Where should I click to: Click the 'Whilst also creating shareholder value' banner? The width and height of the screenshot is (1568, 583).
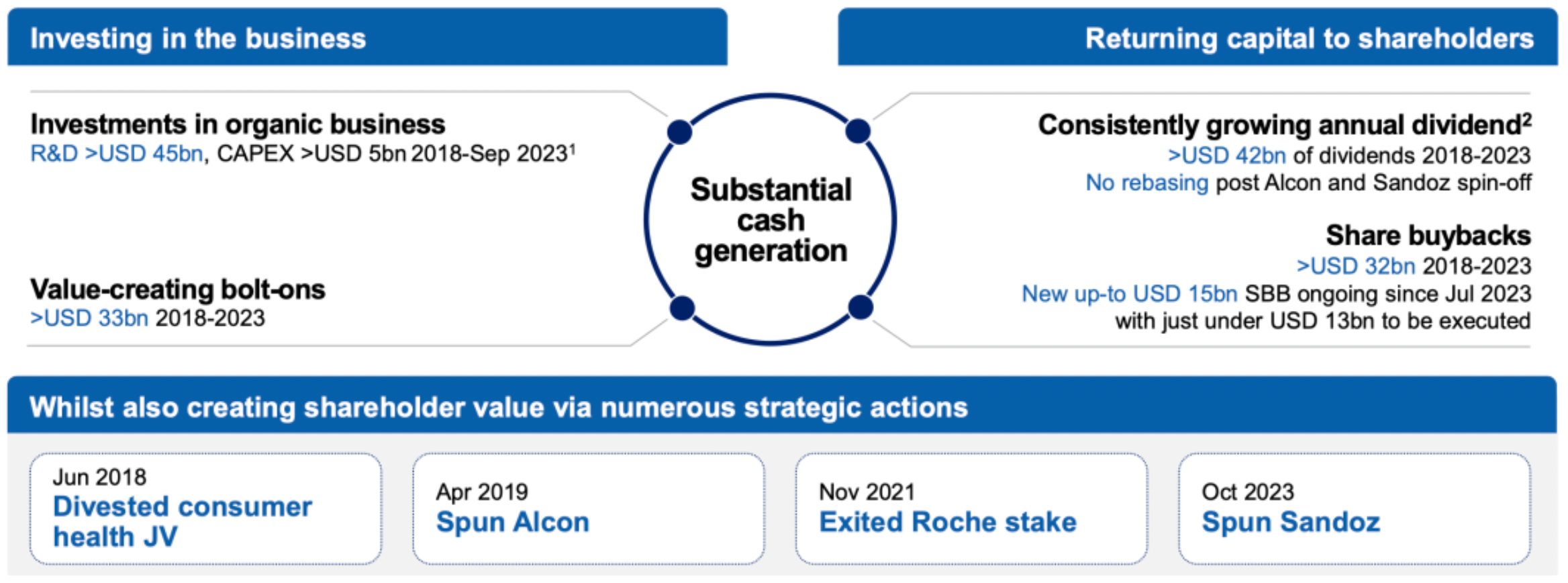[x=498, y=407]
